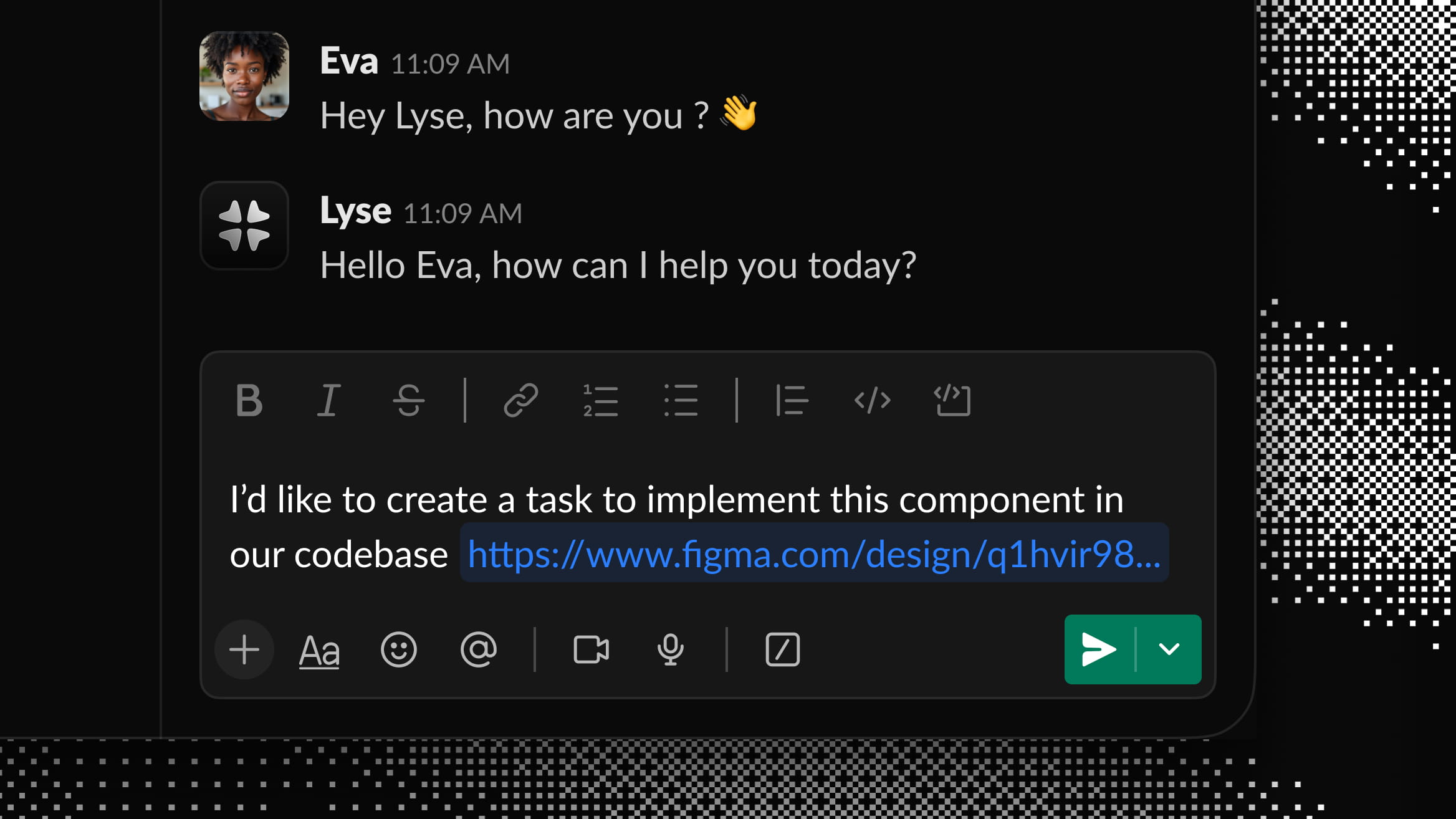Apply strikethrough formatting
Image resolution: width=1456 pixels, height=819 pixels.
410,401
